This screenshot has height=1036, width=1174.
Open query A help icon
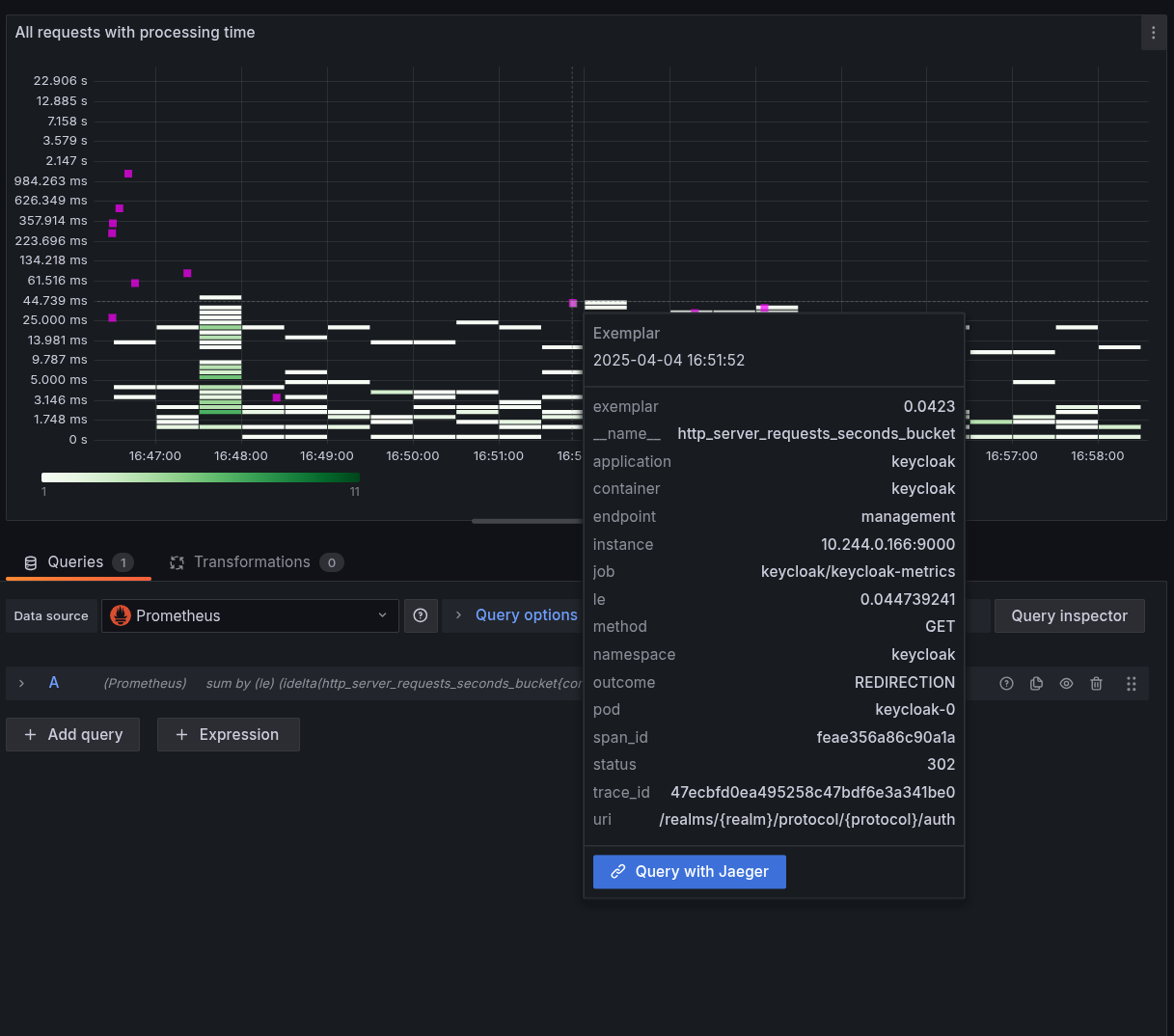[x=1006, y=684]
